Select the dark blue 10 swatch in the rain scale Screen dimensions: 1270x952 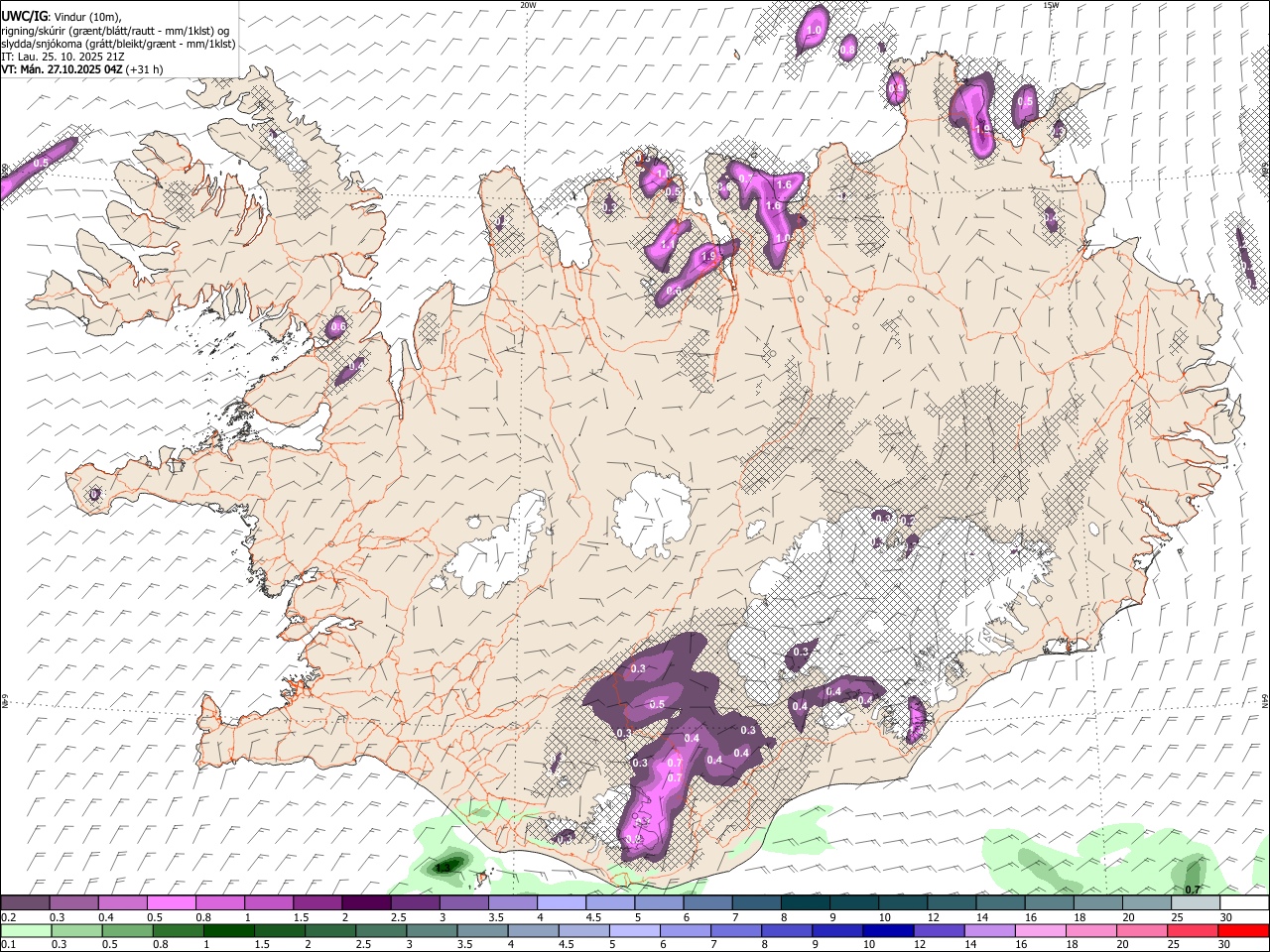tap(888, 930)
